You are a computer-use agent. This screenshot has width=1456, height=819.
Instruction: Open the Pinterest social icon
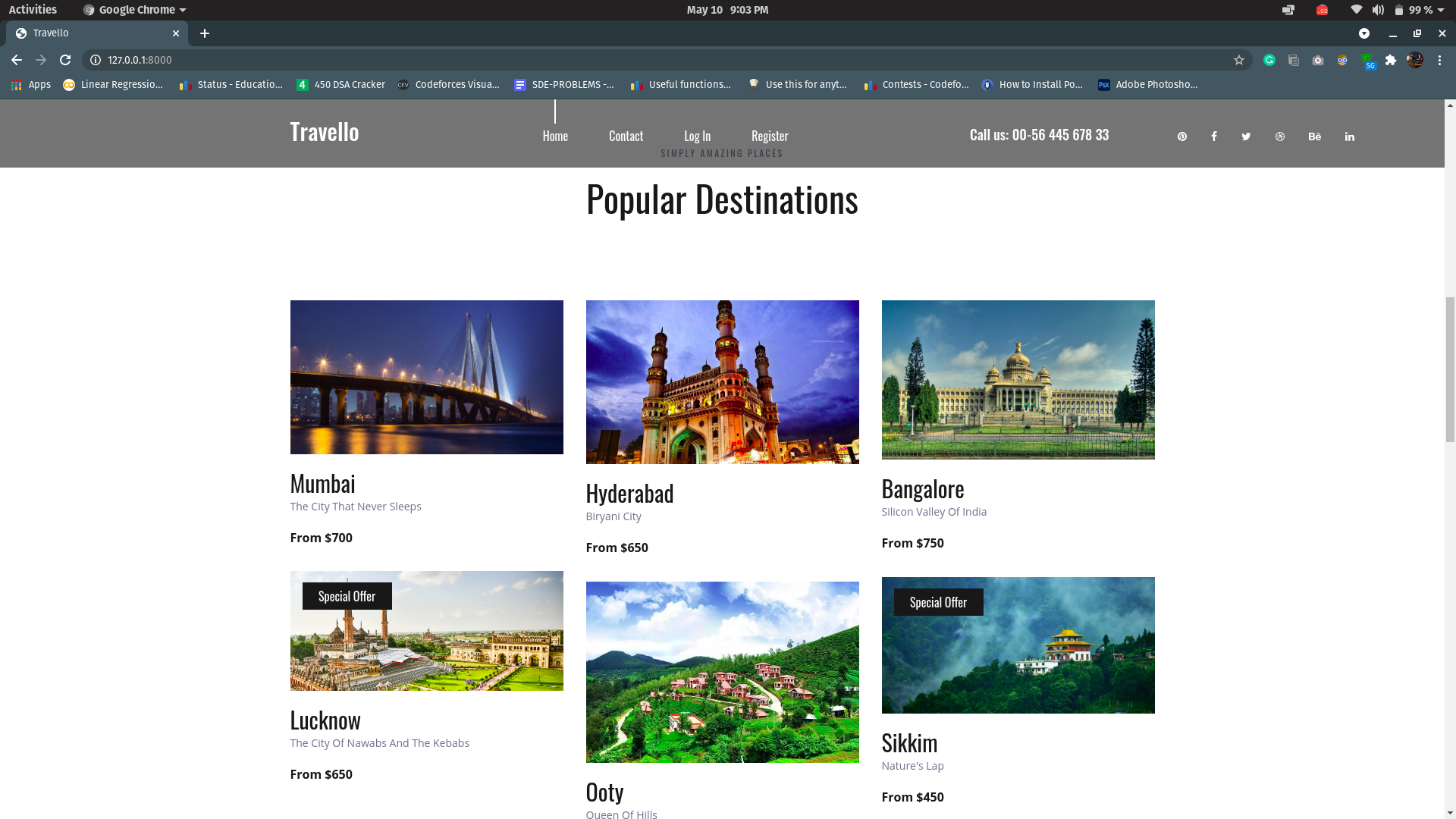[x=1181, y=136]
